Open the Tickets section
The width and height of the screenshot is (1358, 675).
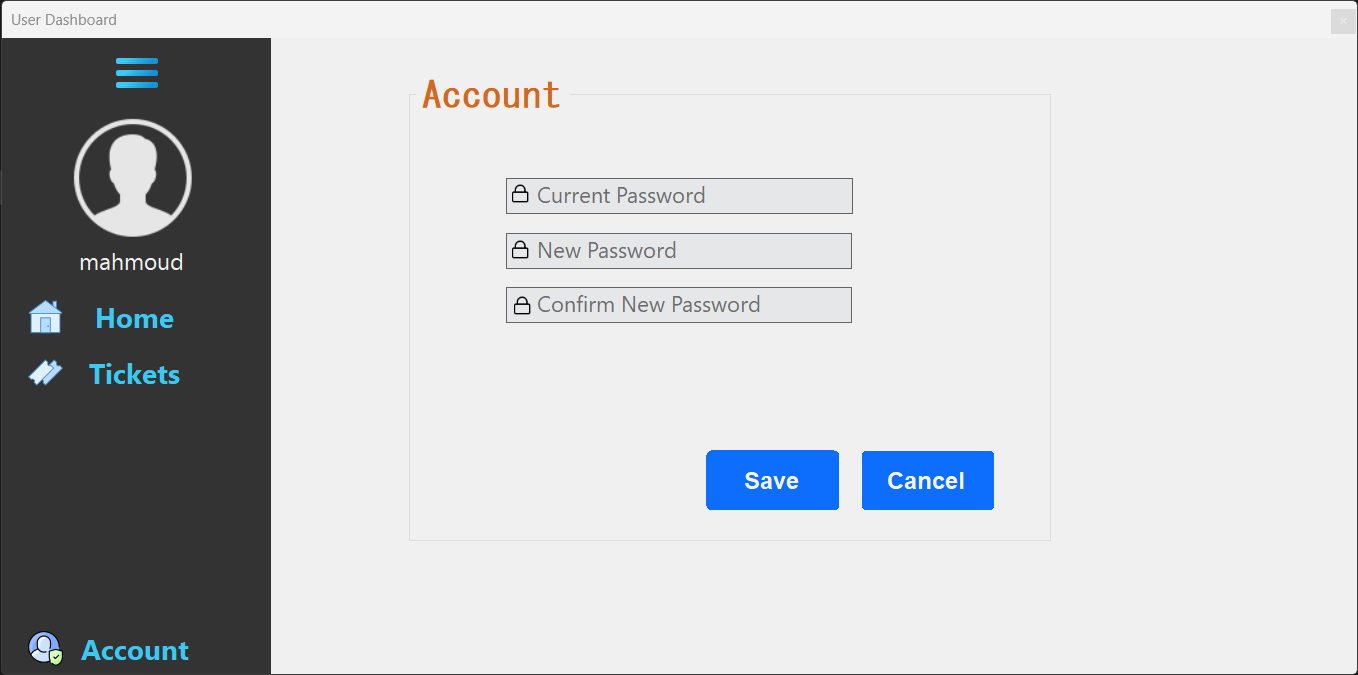coord(134,373)
